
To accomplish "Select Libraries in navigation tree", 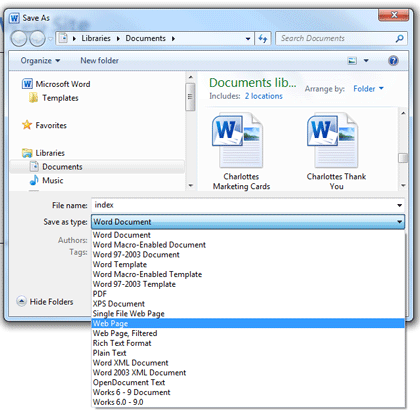I will point(50,153).
